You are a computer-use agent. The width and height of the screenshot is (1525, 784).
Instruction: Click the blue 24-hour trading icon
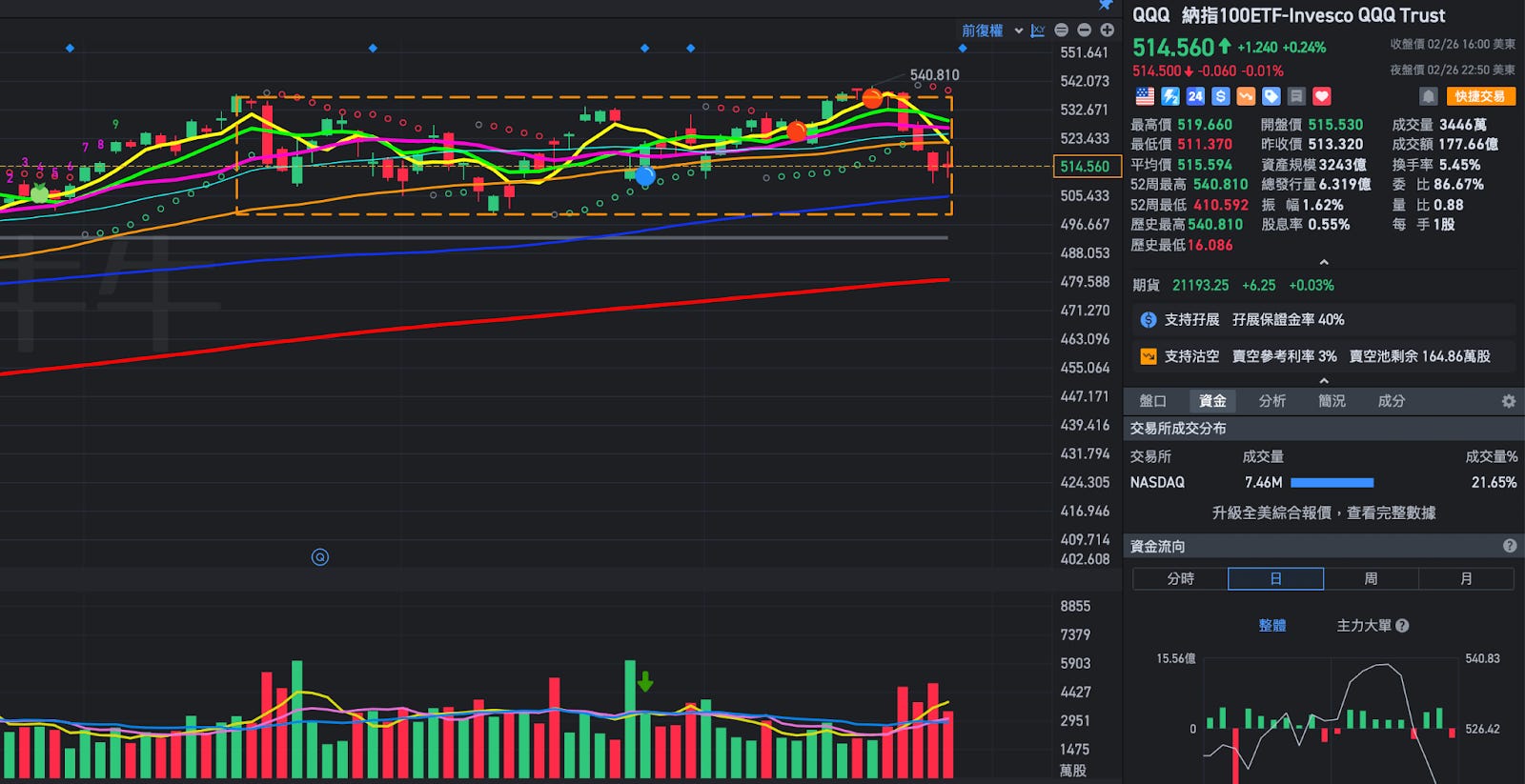point(1195,96)
